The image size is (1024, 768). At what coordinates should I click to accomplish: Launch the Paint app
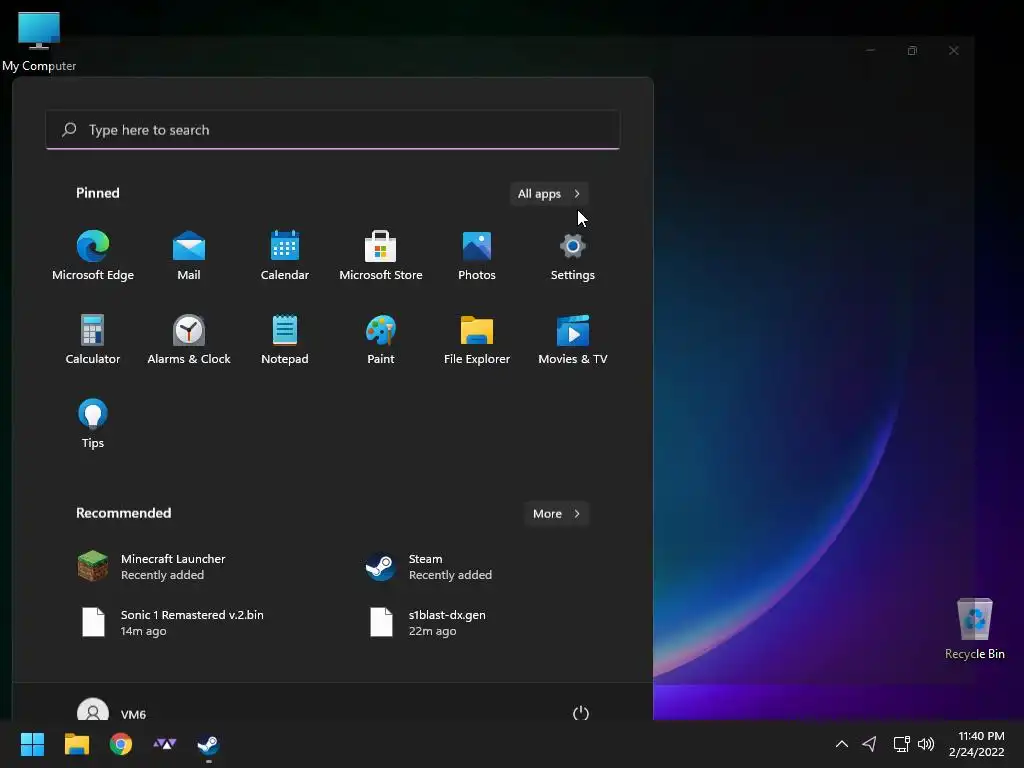pyautogui.click(x=381, y=339)
